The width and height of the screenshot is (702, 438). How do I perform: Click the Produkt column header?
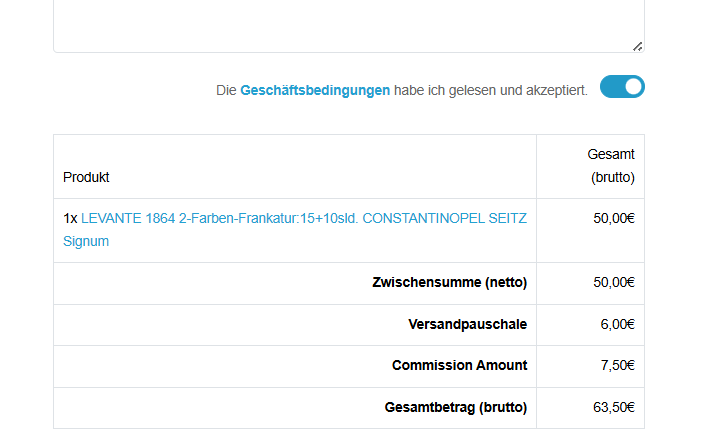[x=86, y=177]
